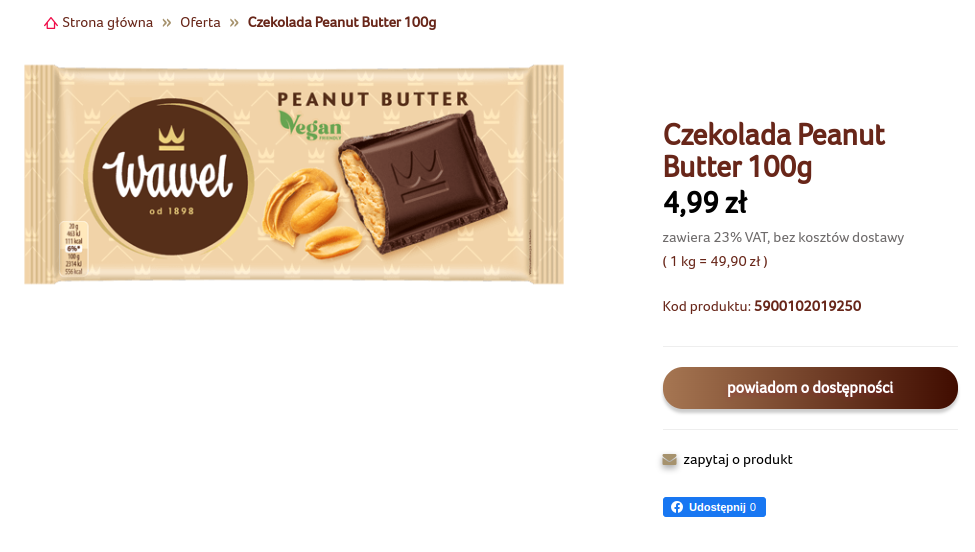Open the zapytaj o produkt link
Image resolution: width=975 pixels, height=552 pixels.
(737, 459)
